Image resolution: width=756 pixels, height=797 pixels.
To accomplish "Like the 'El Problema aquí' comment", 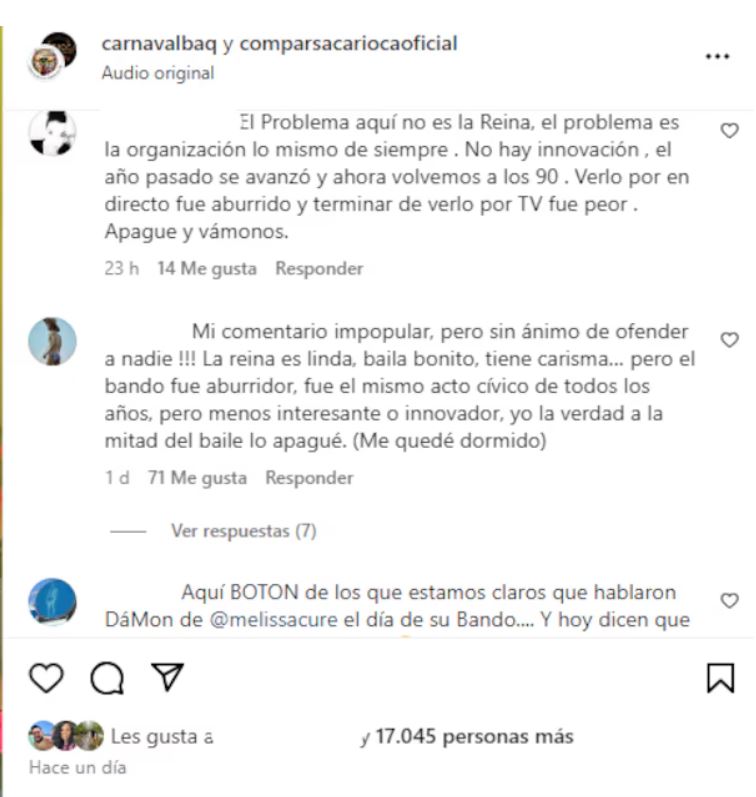I will (730, 131).
